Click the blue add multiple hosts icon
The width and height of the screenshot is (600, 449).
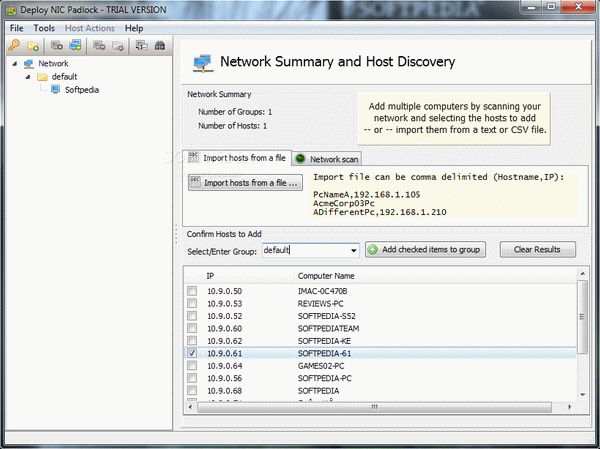point(75,46)
